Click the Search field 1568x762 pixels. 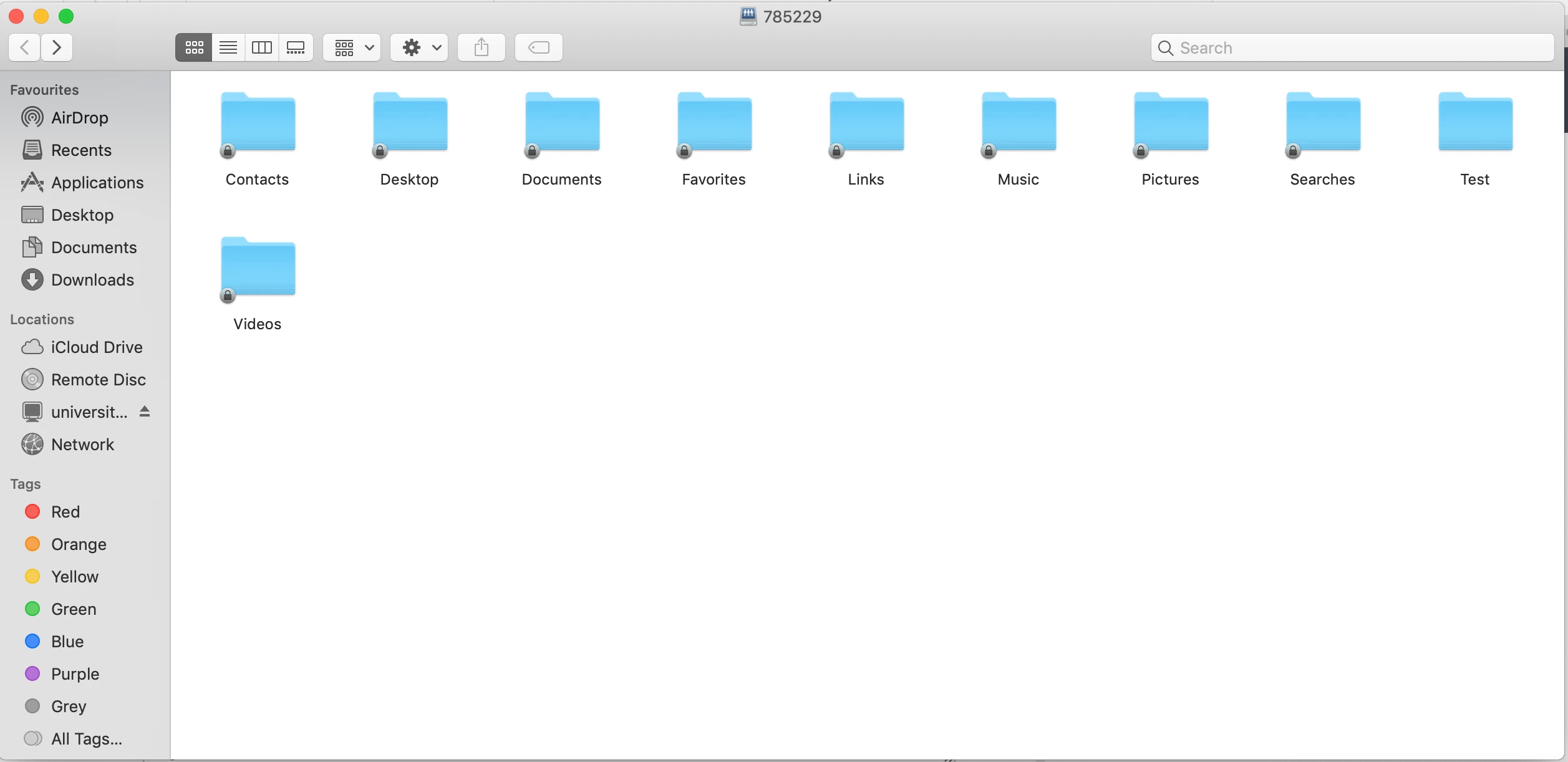tap(1353, 48)
